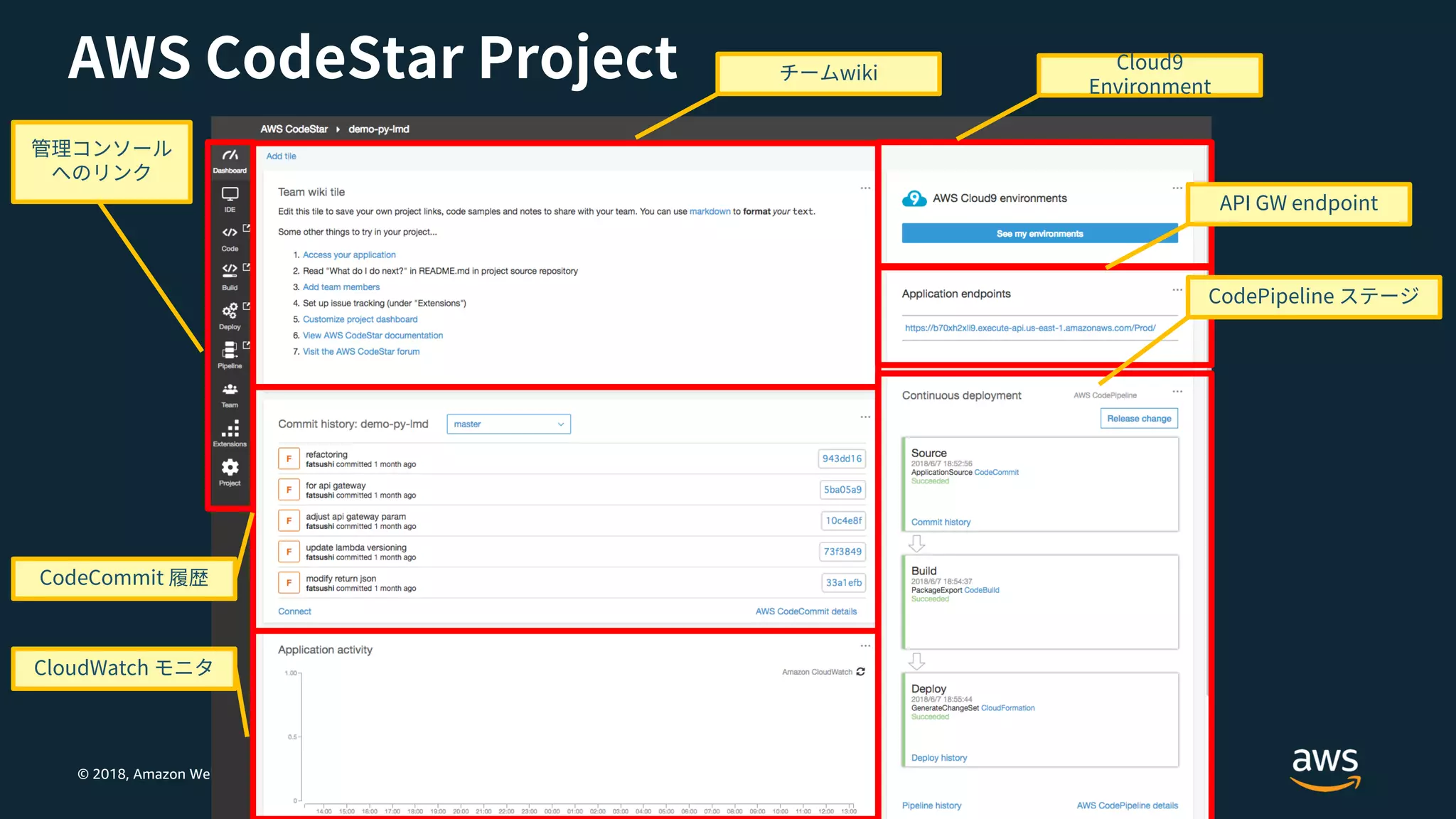Open commit hash 943dd16
The height and width of the screenshot is (819, 1456).
tap(842, 459)
